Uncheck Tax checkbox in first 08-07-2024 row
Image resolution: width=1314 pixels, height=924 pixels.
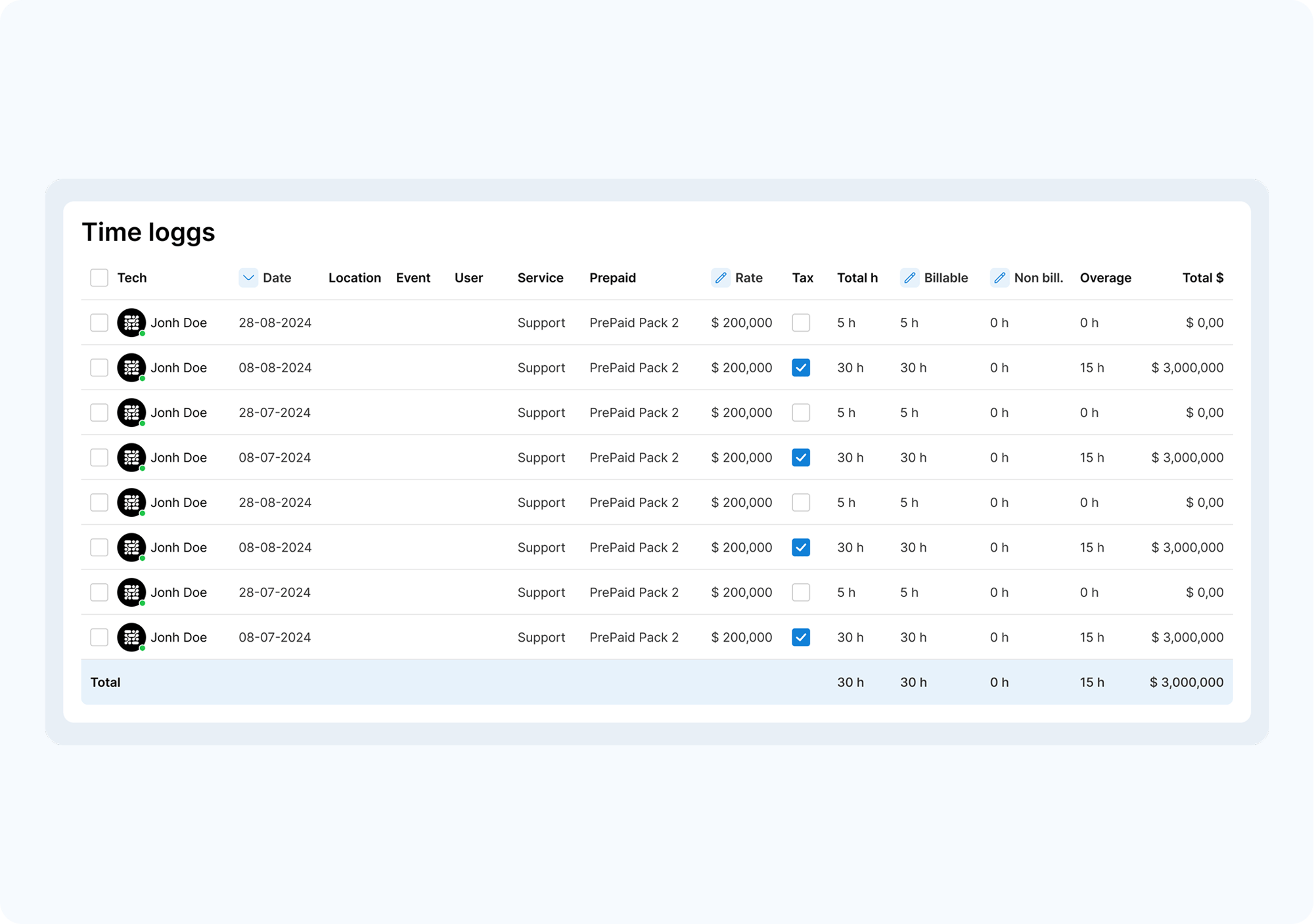pyautogui.click(x=801, y=458)
